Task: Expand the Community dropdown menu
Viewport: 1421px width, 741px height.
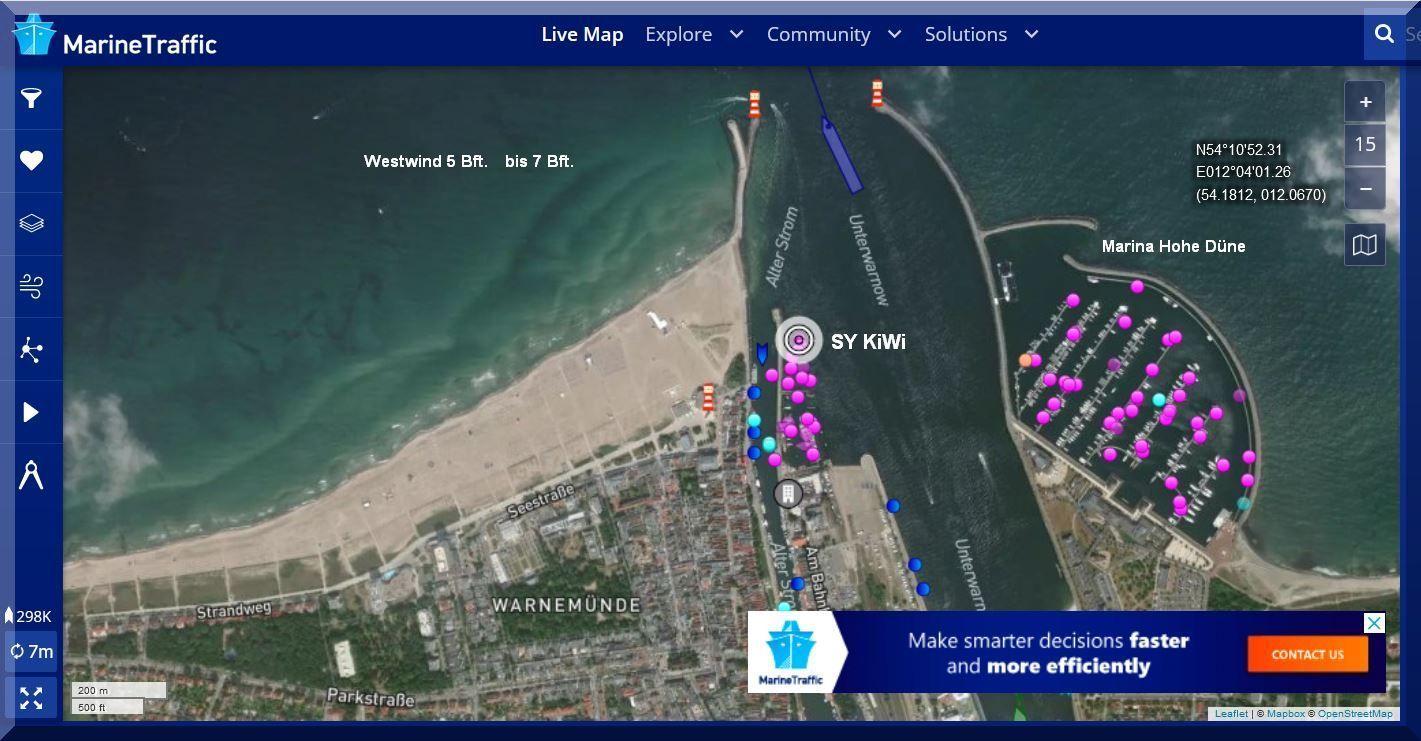Action: tap(833, 34)
